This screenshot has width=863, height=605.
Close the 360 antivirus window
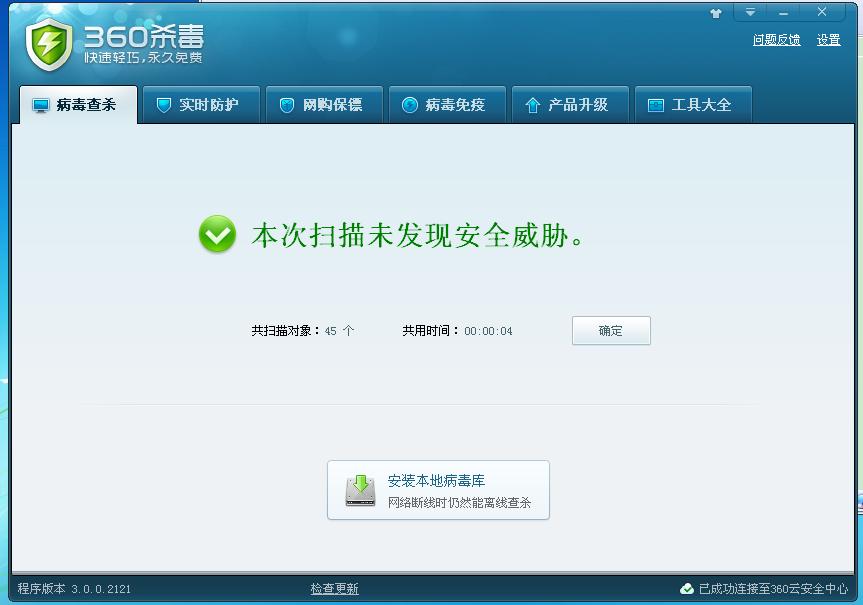coord(822,12)
